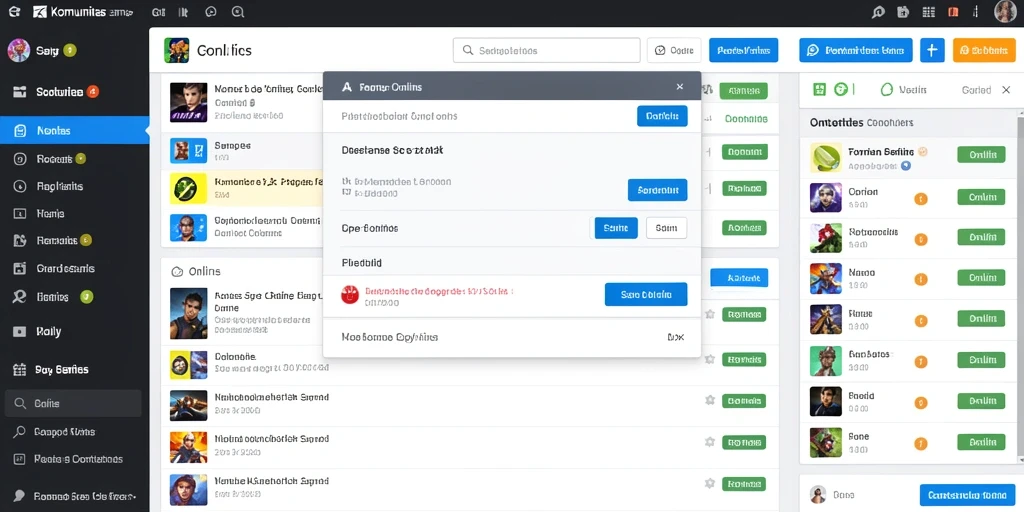Click the green grid icon in right panel

tap(819, 89)
